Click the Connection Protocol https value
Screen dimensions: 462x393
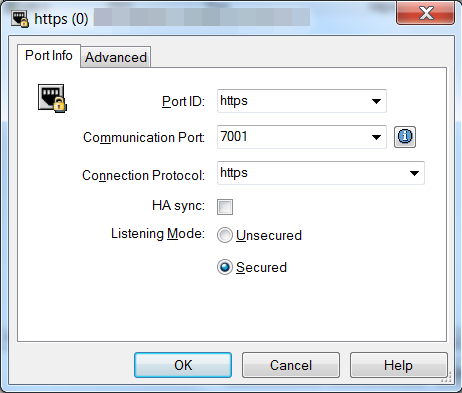click(234, 173)
